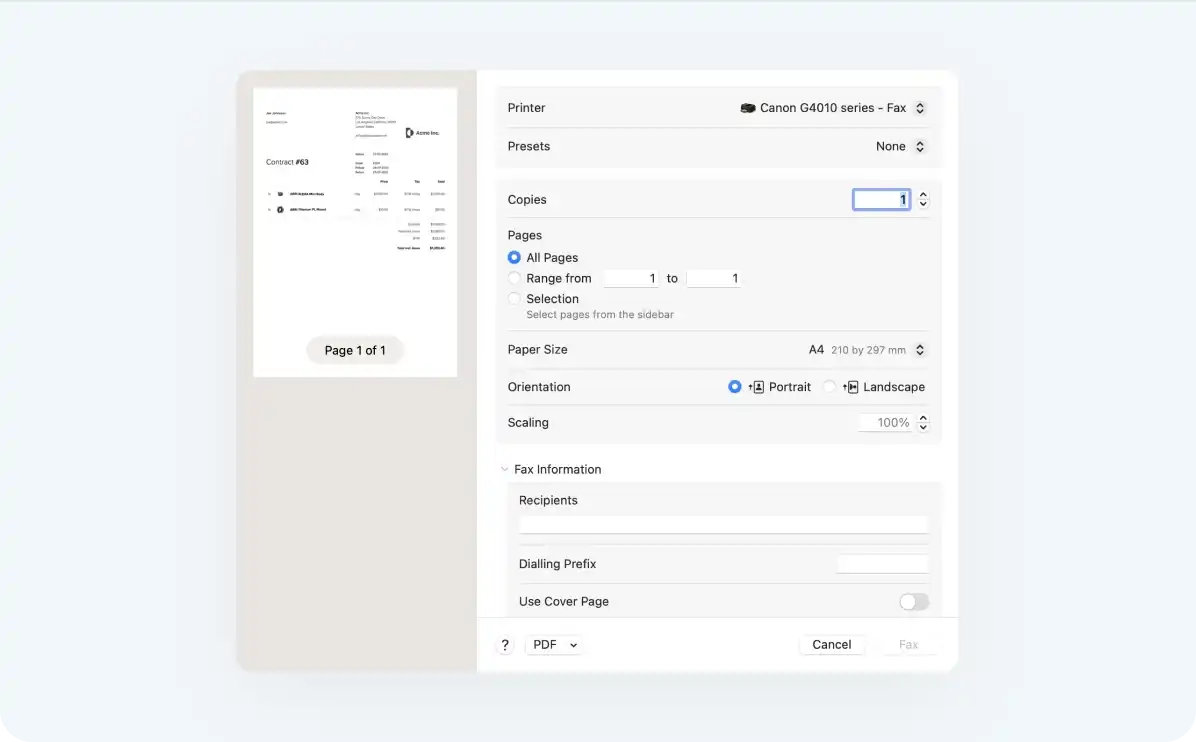Click the Copies increment stepper arrow
This screenshot has height=742, width=1196.
click(922, 194)
